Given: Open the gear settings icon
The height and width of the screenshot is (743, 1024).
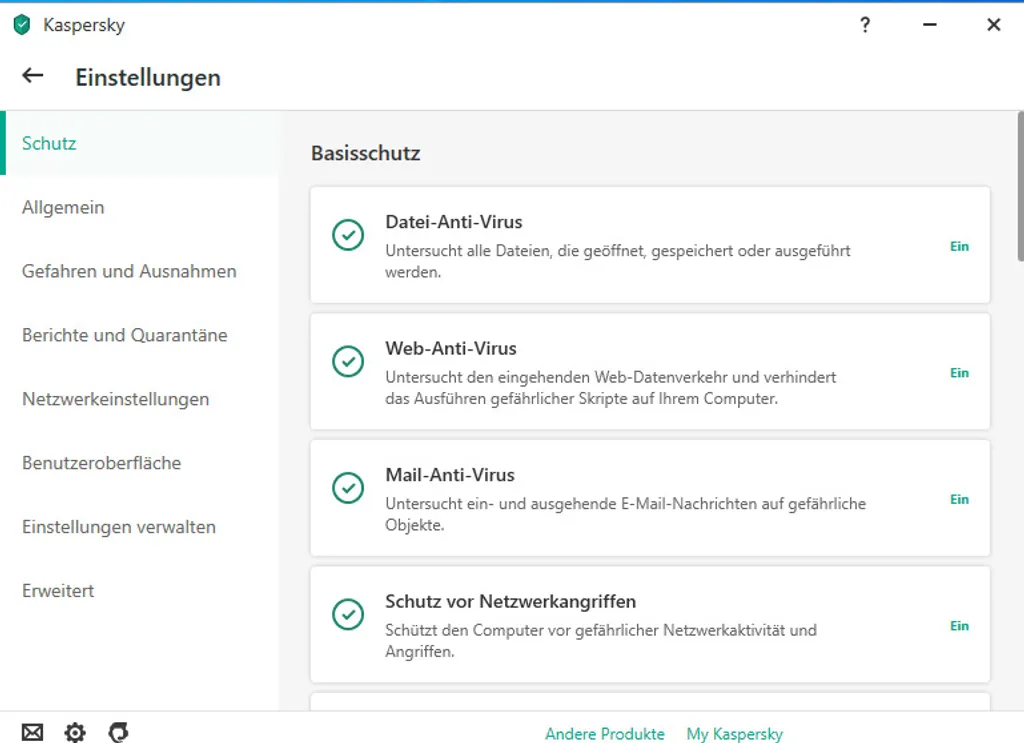Looking at the screenshot, I should point(75,732).
